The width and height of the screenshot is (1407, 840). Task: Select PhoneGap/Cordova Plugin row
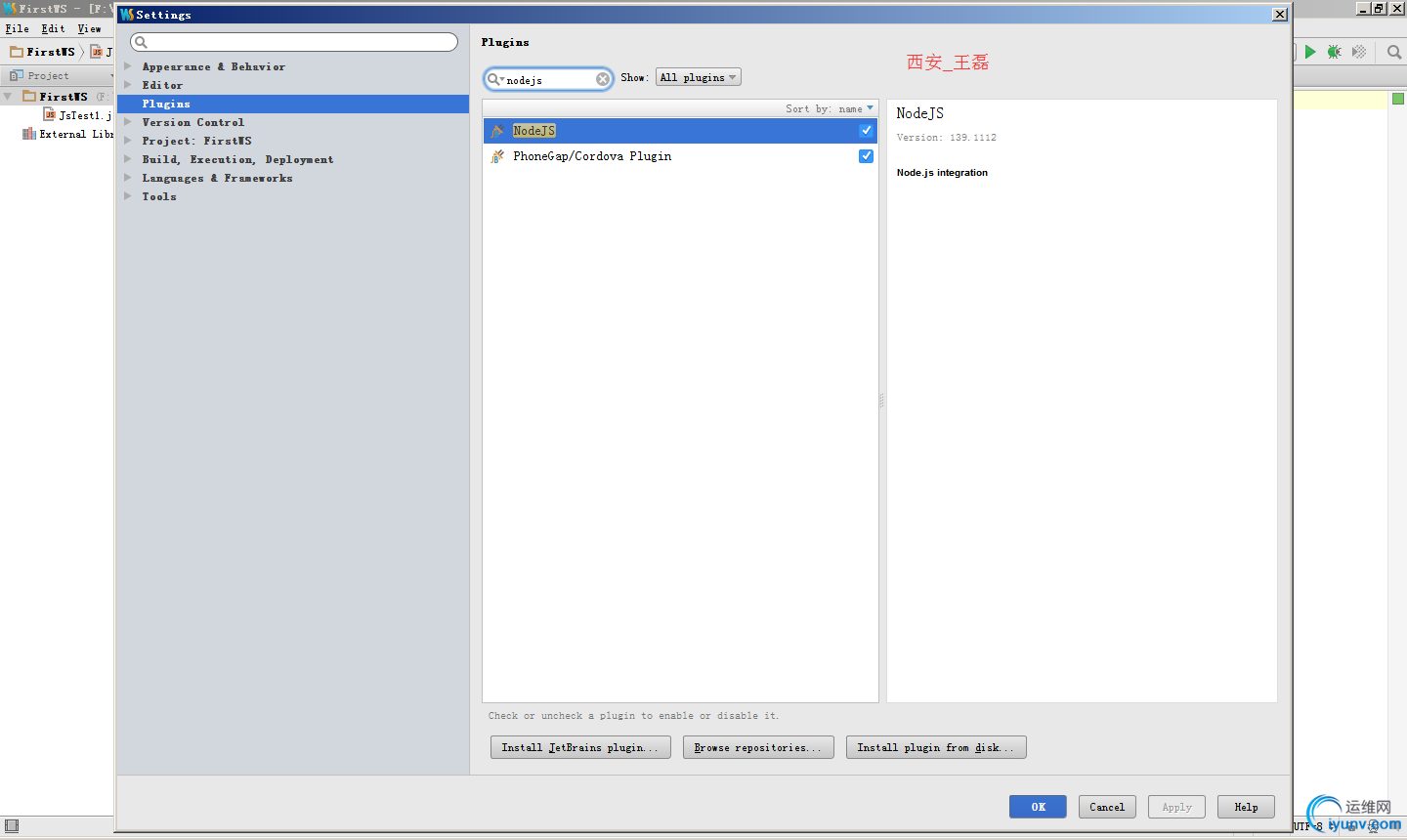point(680,156)
